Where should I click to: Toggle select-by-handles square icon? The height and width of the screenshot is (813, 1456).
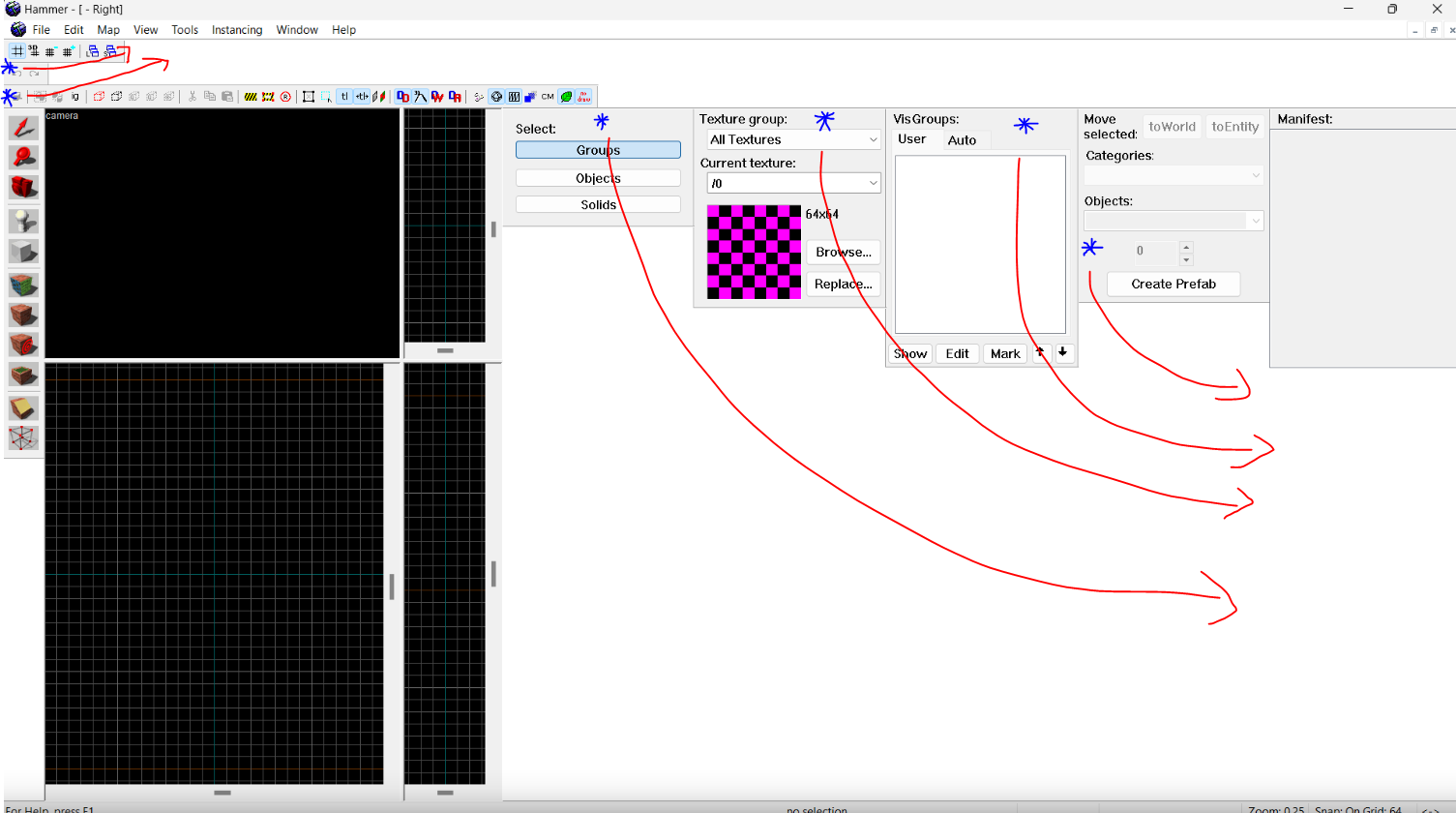click(x=308, y=97)
